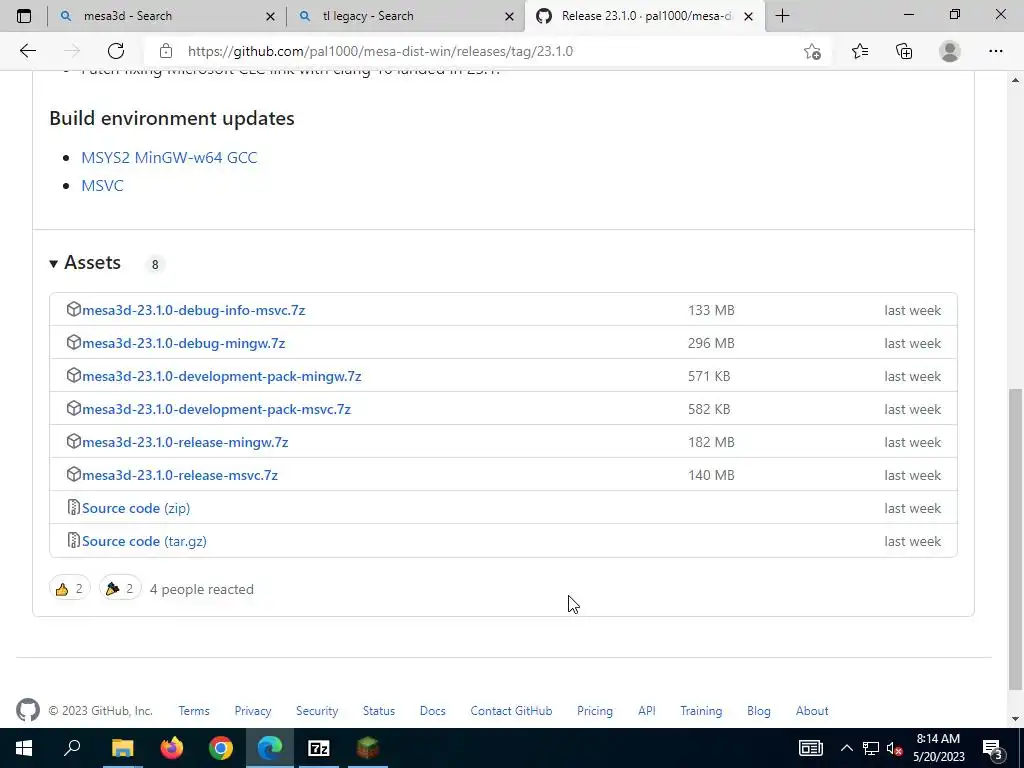The width and height of the screenshot is (1024, 768).
Task: View site information lock icon
Action: pyautogui.click(x=166, y=51)
